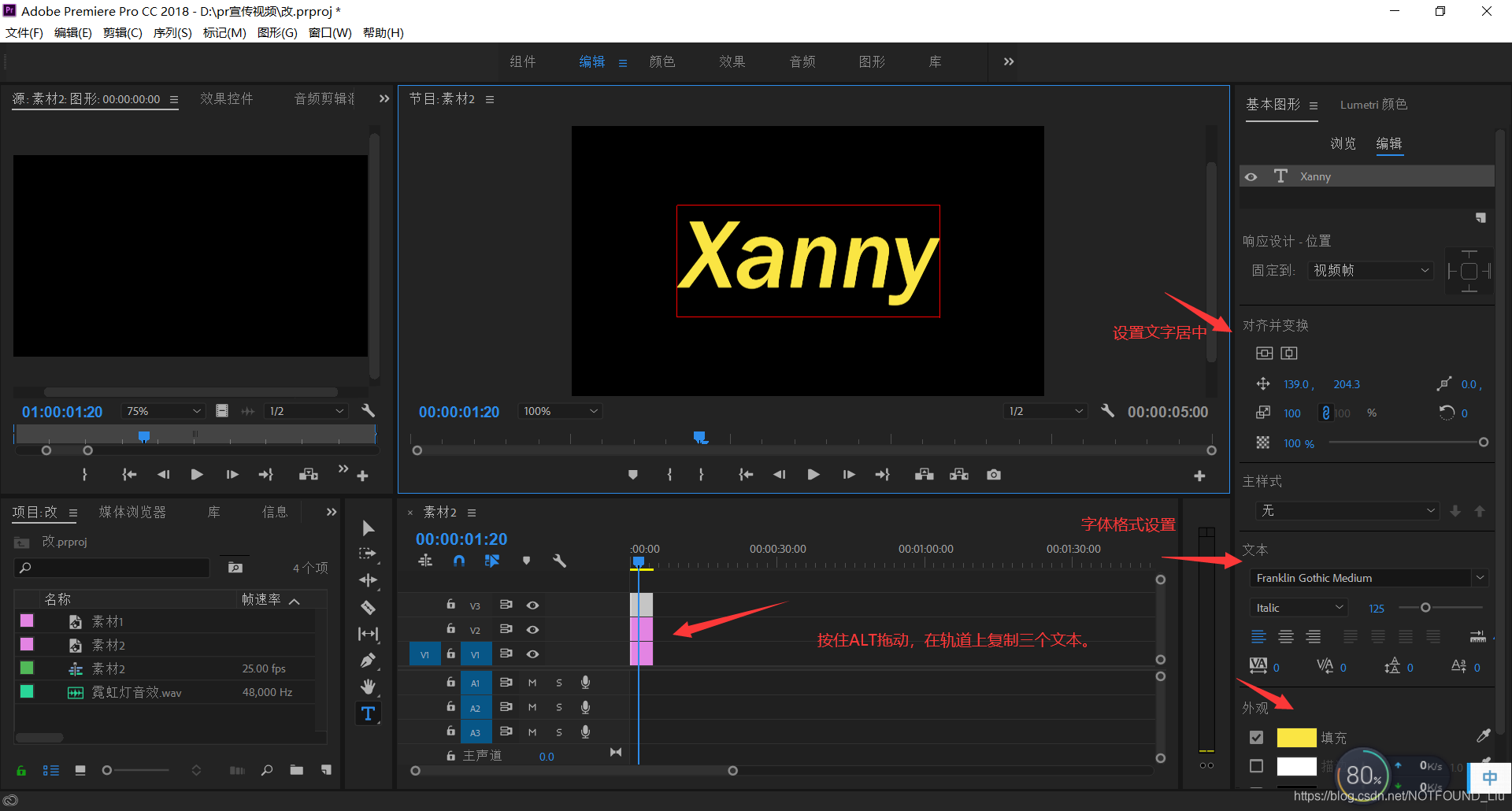The width and height of the screenshot is (1512, 811).
Task: Play the program monitor
Action: pos(813,475)
